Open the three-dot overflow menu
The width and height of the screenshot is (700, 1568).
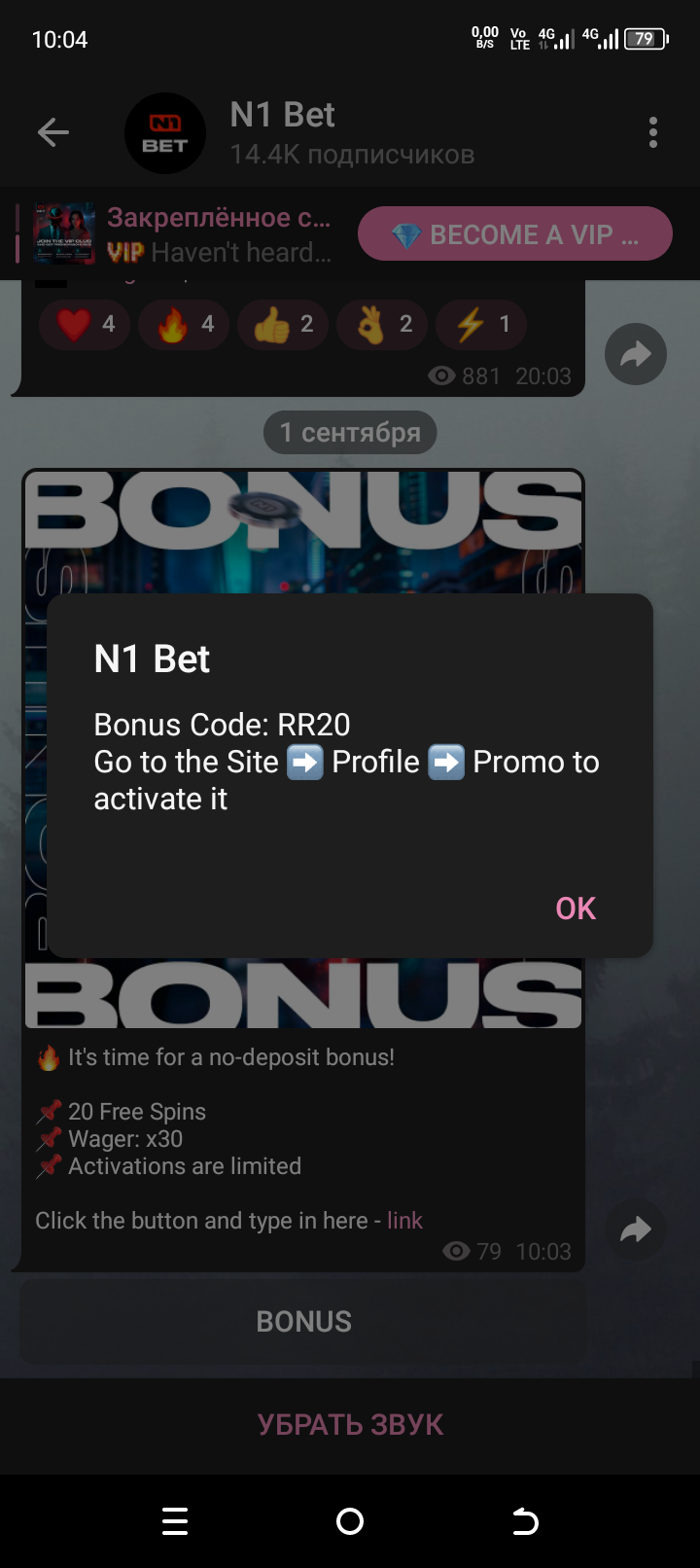click(652, 132)
